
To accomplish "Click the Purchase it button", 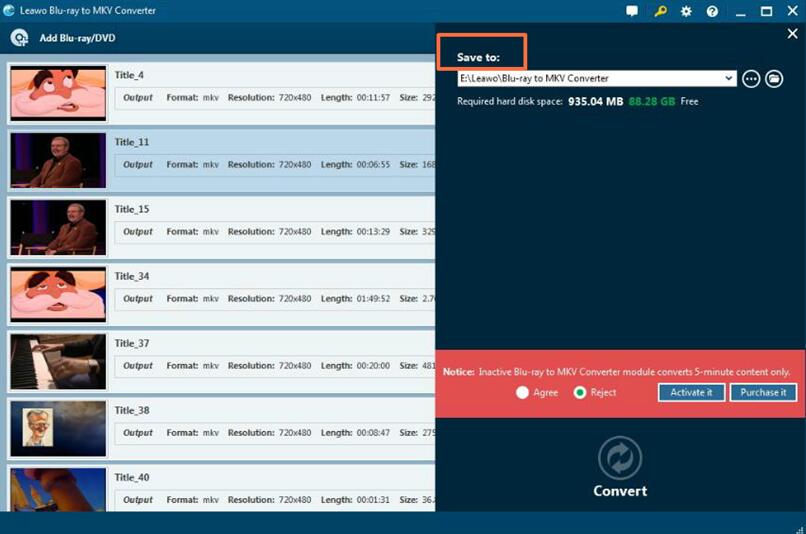I will point(763,392).
